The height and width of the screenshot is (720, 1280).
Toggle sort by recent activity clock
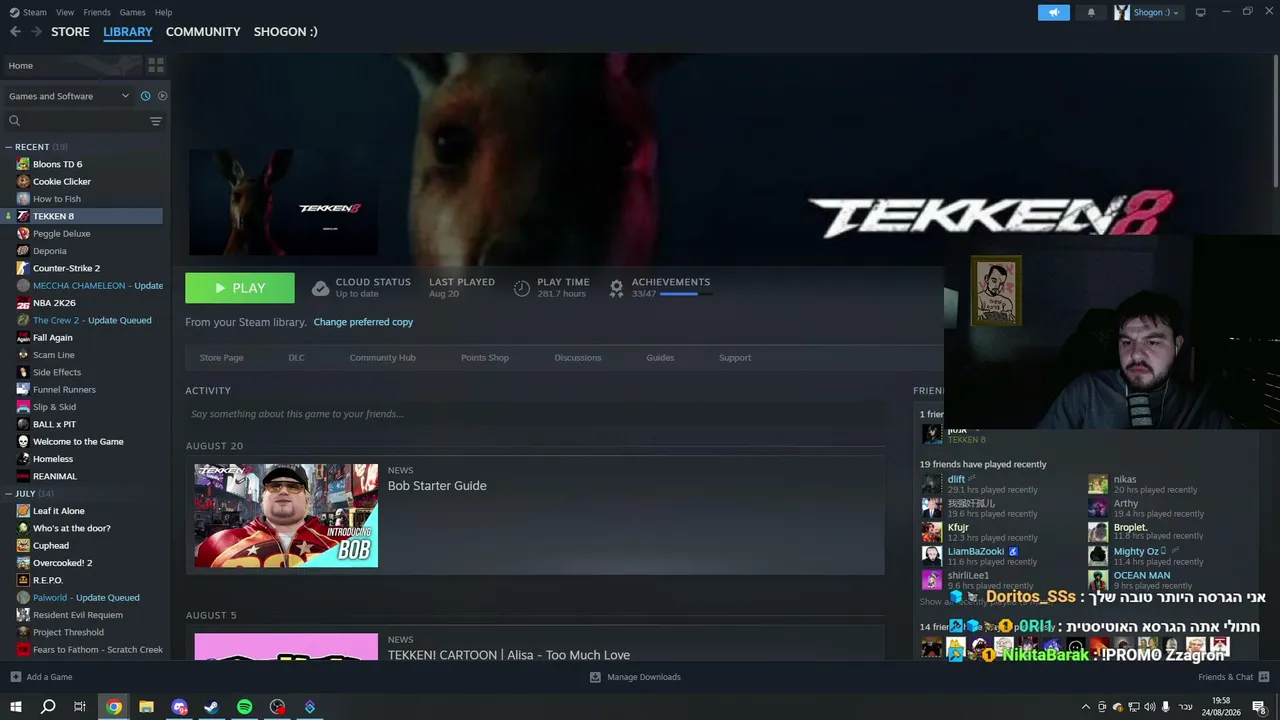pyautogui.click(x=145, y=96)
